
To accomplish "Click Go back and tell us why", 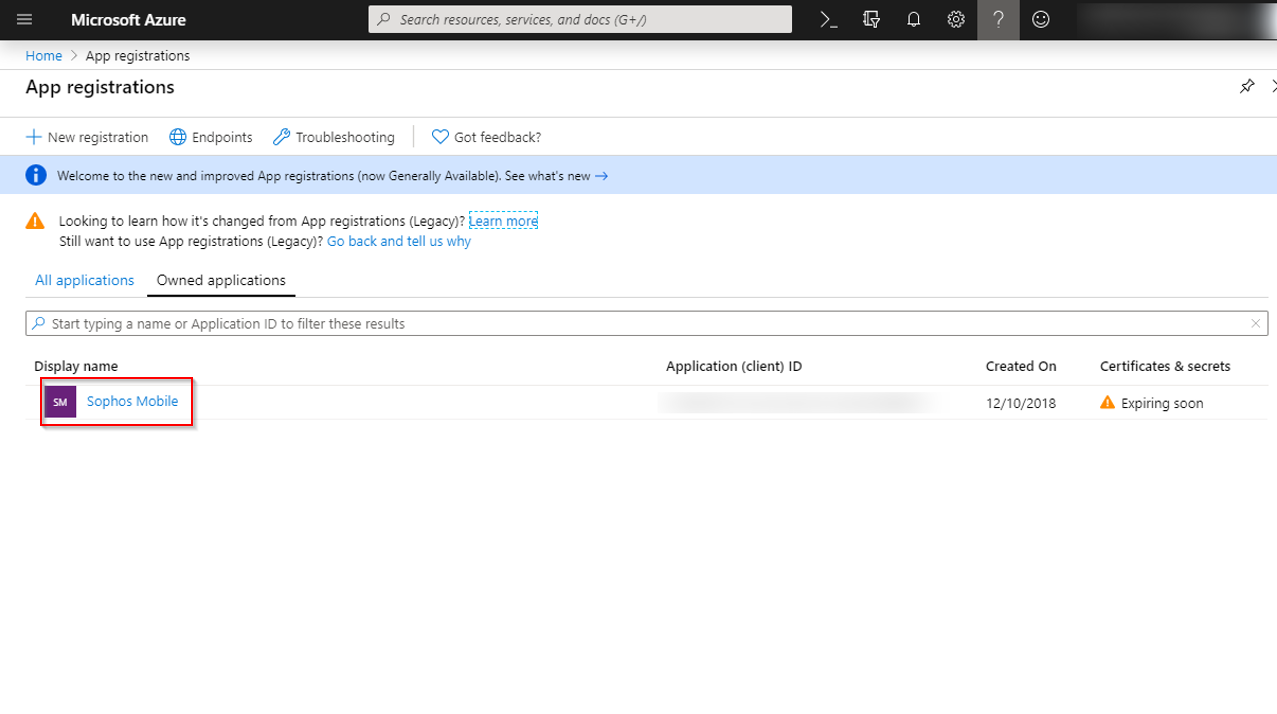I will [398, 242].
